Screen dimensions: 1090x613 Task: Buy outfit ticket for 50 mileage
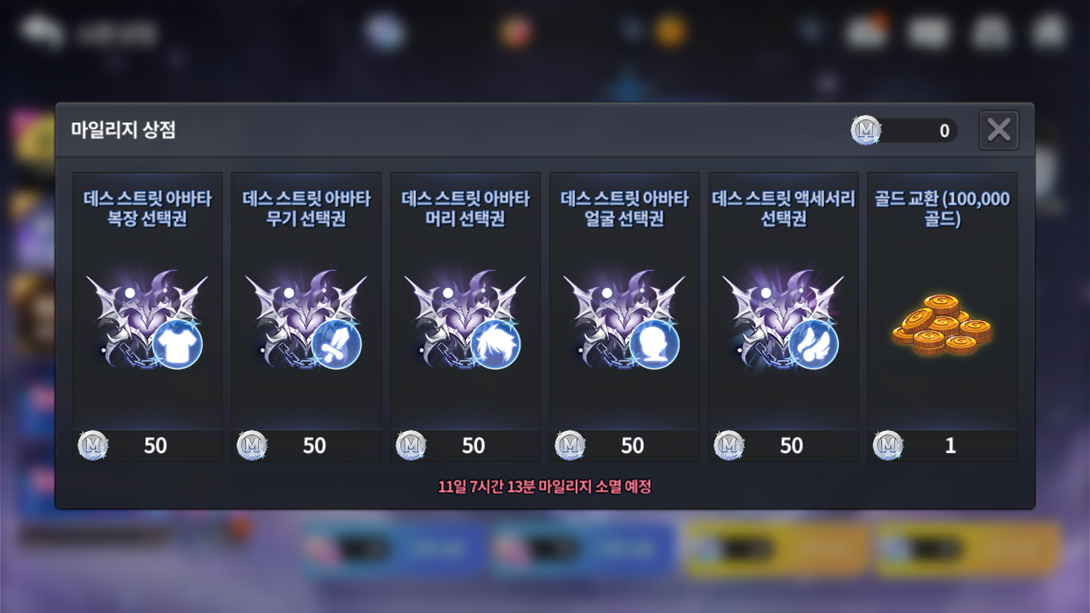pyautogui.click(x=147, y=445)
